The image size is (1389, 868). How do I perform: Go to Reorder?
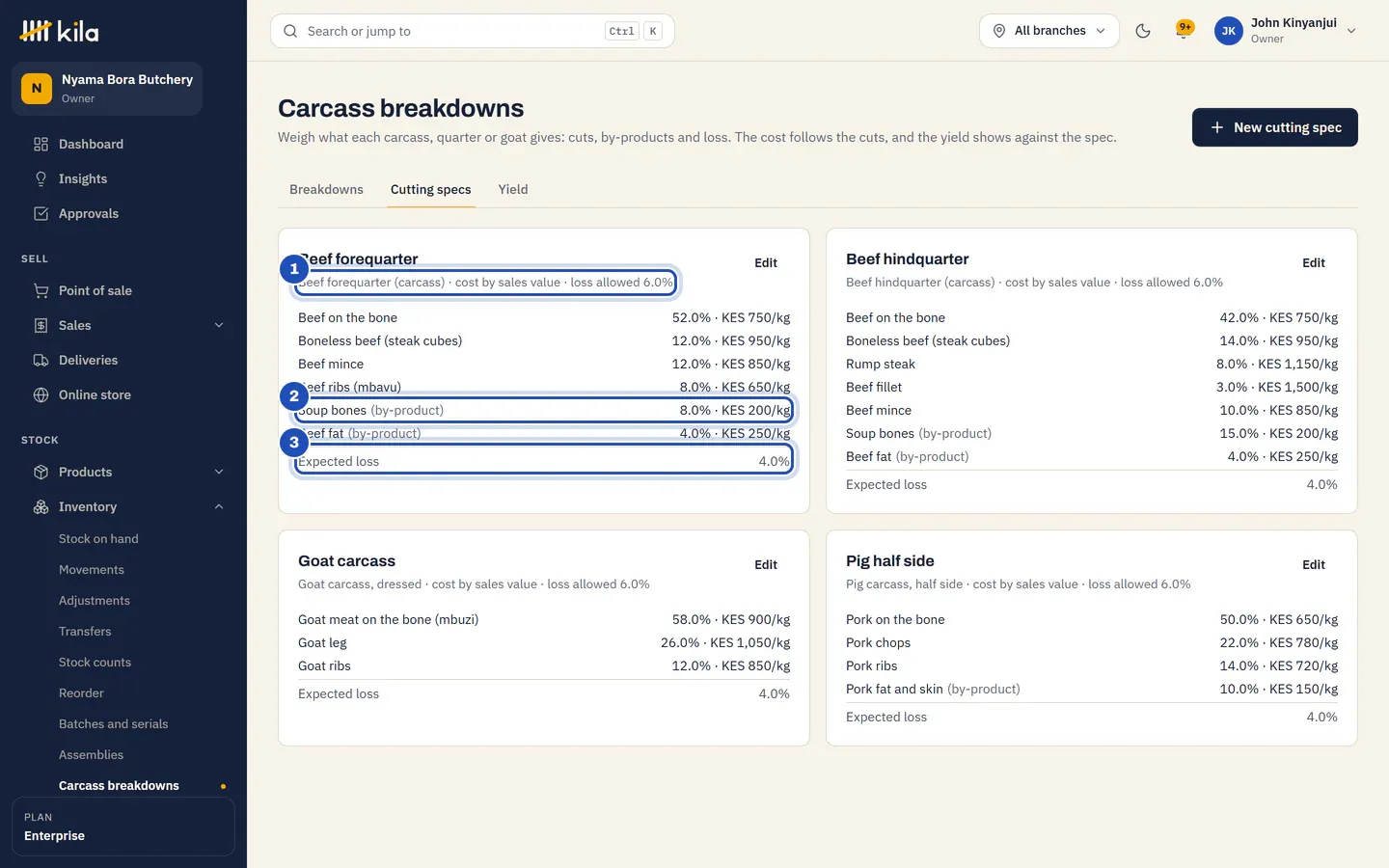tap(81, 693)
